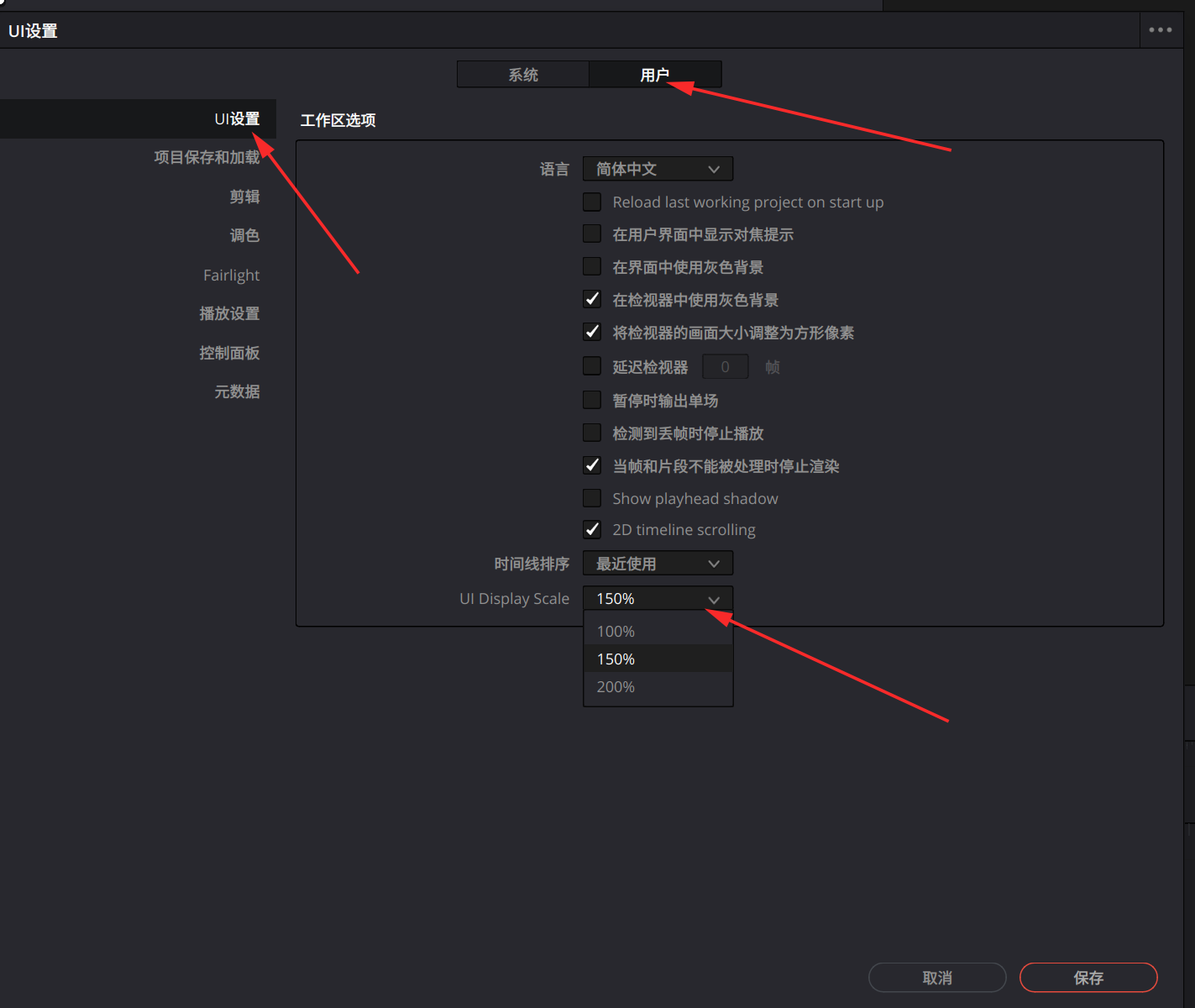Screen dimensions: 1195x1008
Task: Open the 播放设置 settings page
Action: [x=229, y=313]
